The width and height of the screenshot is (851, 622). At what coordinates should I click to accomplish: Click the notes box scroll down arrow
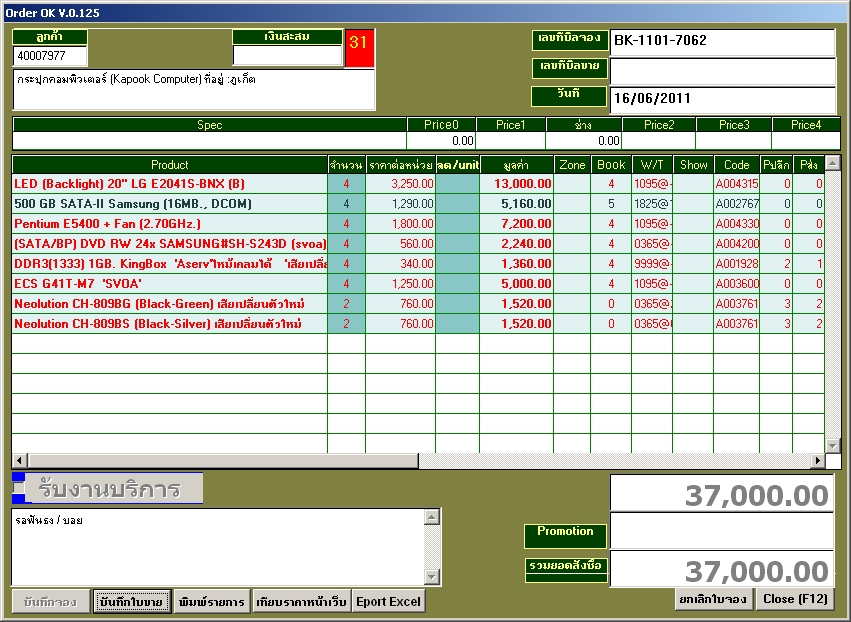431,577
